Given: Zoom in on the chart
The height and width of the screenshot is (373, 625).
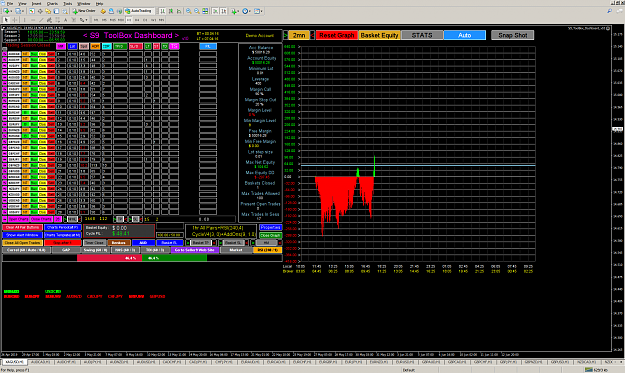Looking at the screenshot, I should 189,11.
